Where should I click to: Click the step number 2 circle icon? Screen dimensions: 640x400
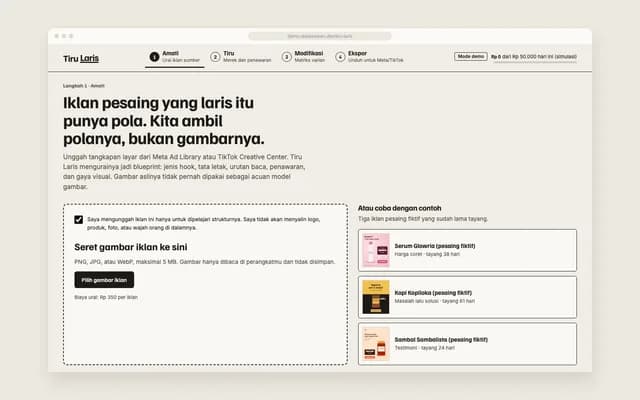click(215, 57)
